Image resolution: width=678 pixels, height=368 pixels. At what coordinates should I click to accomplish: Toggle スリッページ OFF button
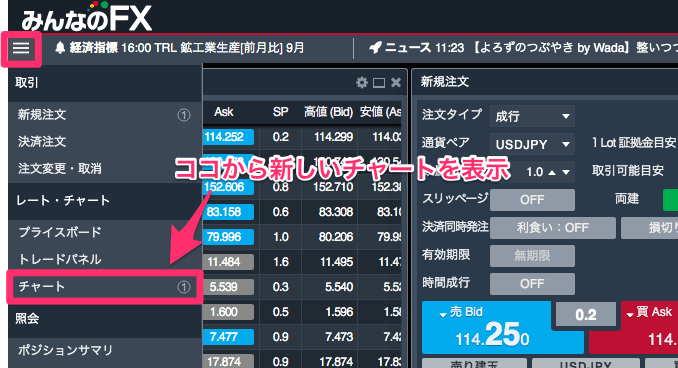click(x=532, y=200)
